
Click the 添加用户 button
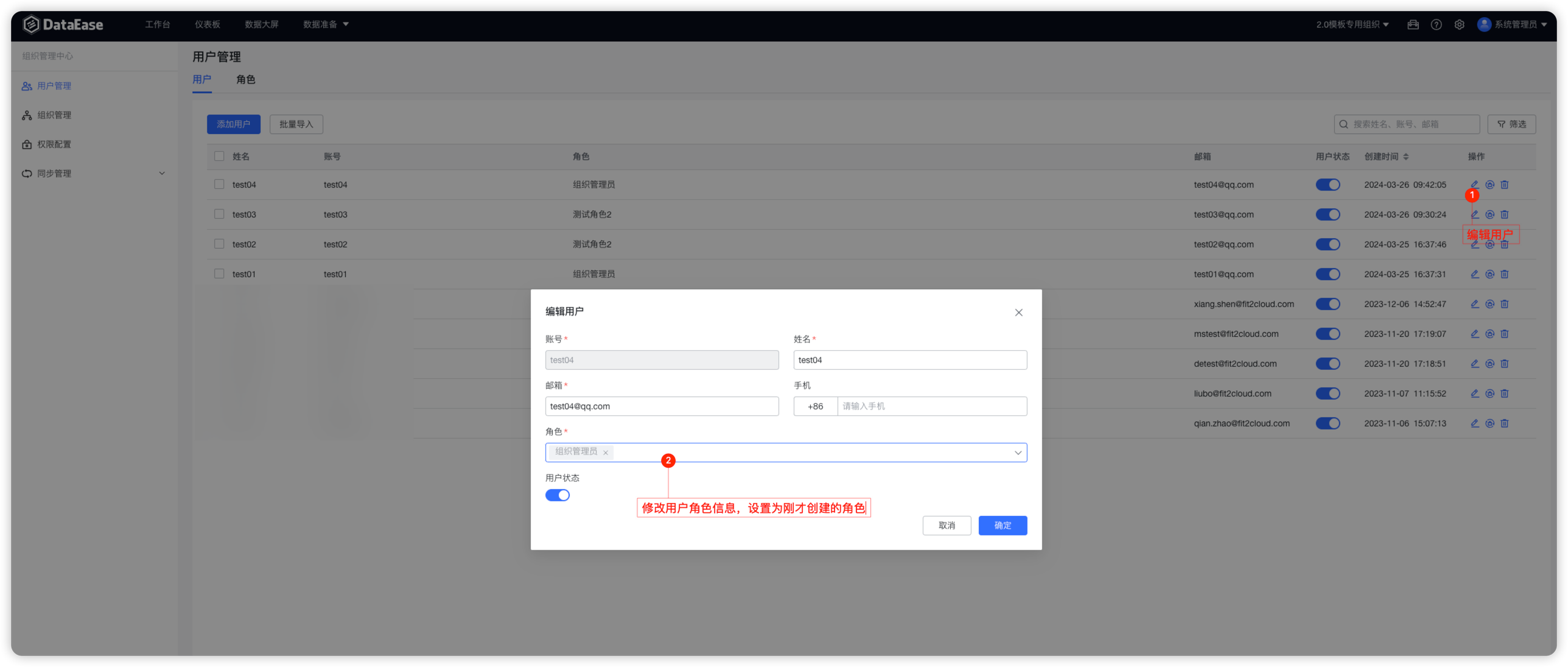[x=234, y=124]
